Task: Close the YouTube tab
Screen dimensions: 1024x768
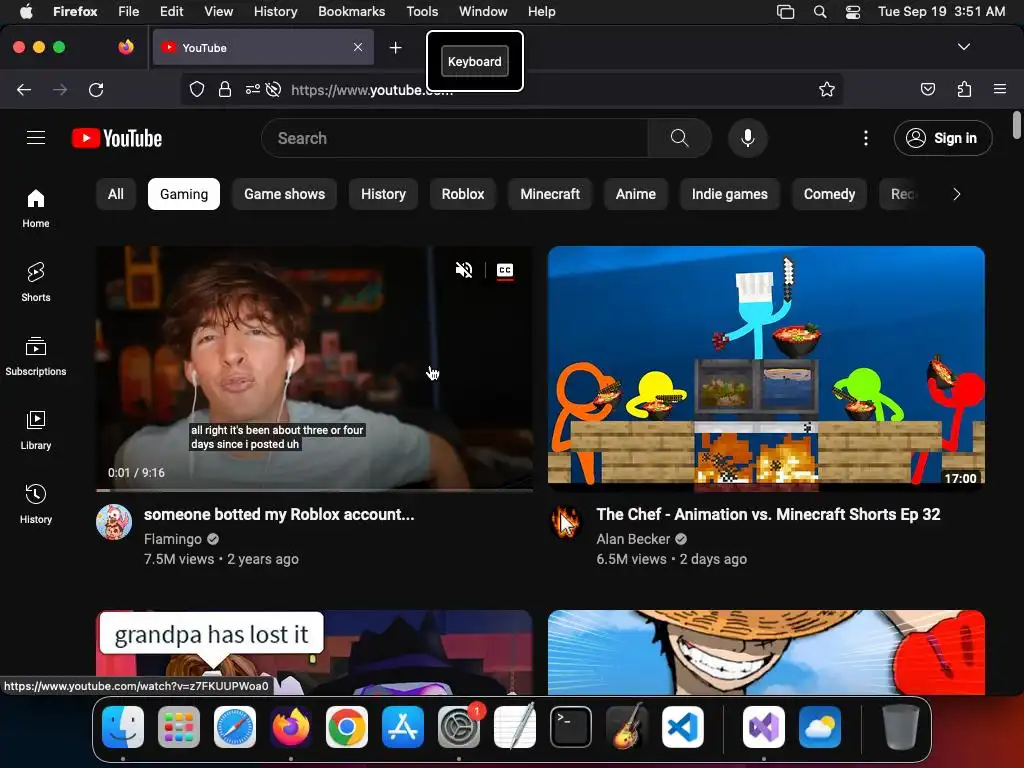Action: 358,47
